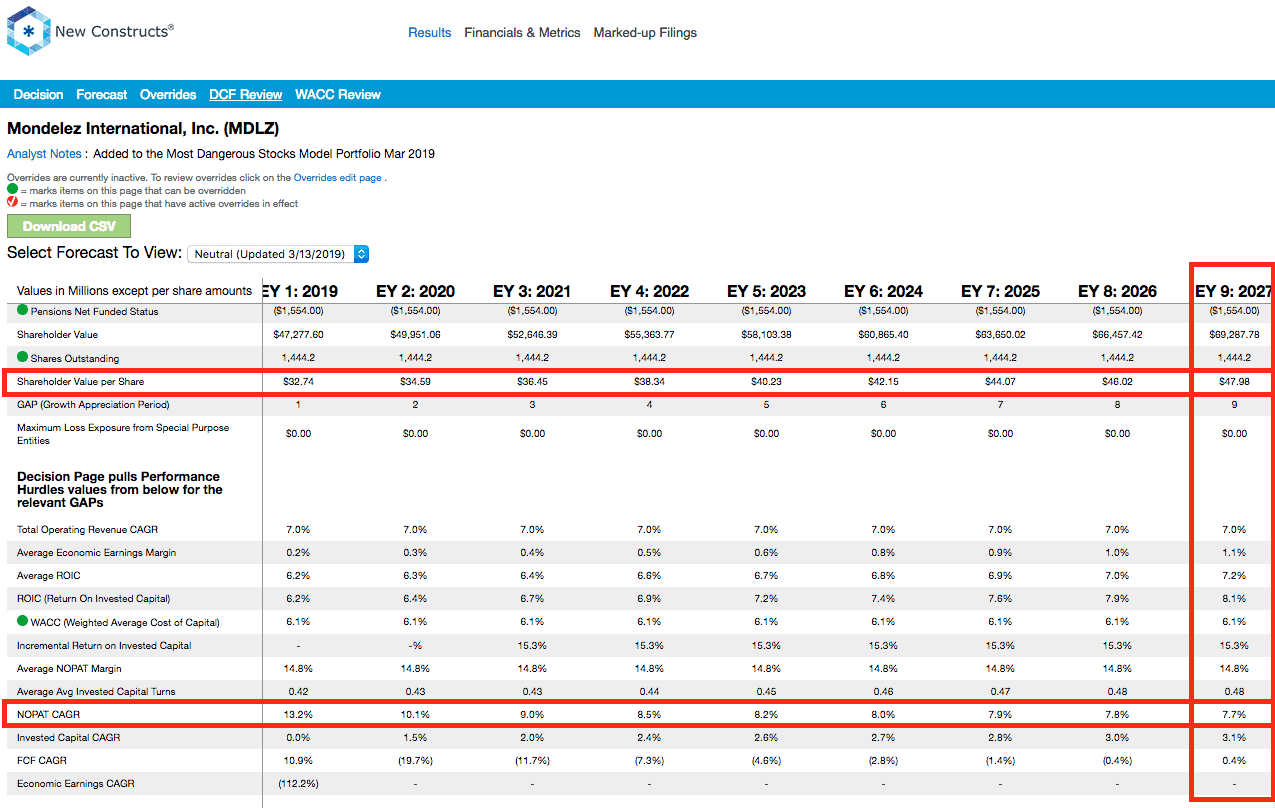The image size is (1275, 808).
Task: Click the $69,287.78 Shareholder Value cell
Action: click(1235, 334)
